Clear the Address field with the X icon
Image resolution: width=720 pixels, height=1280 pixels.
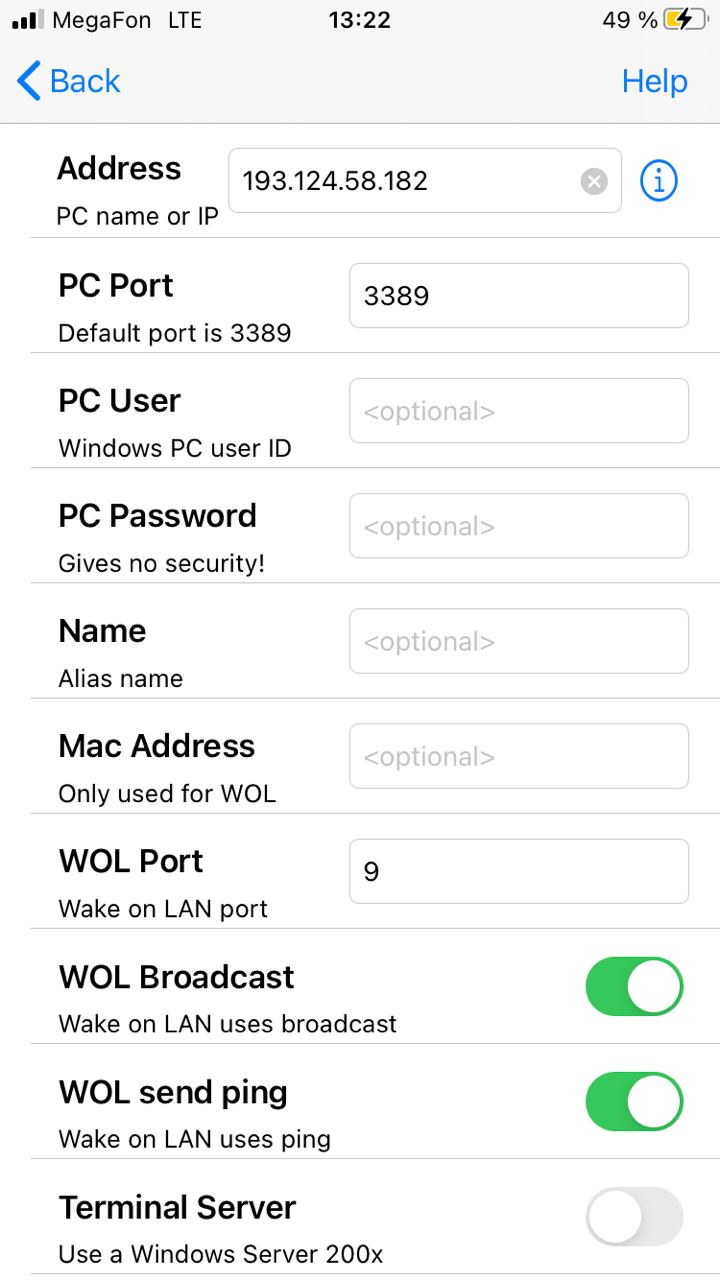594,181
